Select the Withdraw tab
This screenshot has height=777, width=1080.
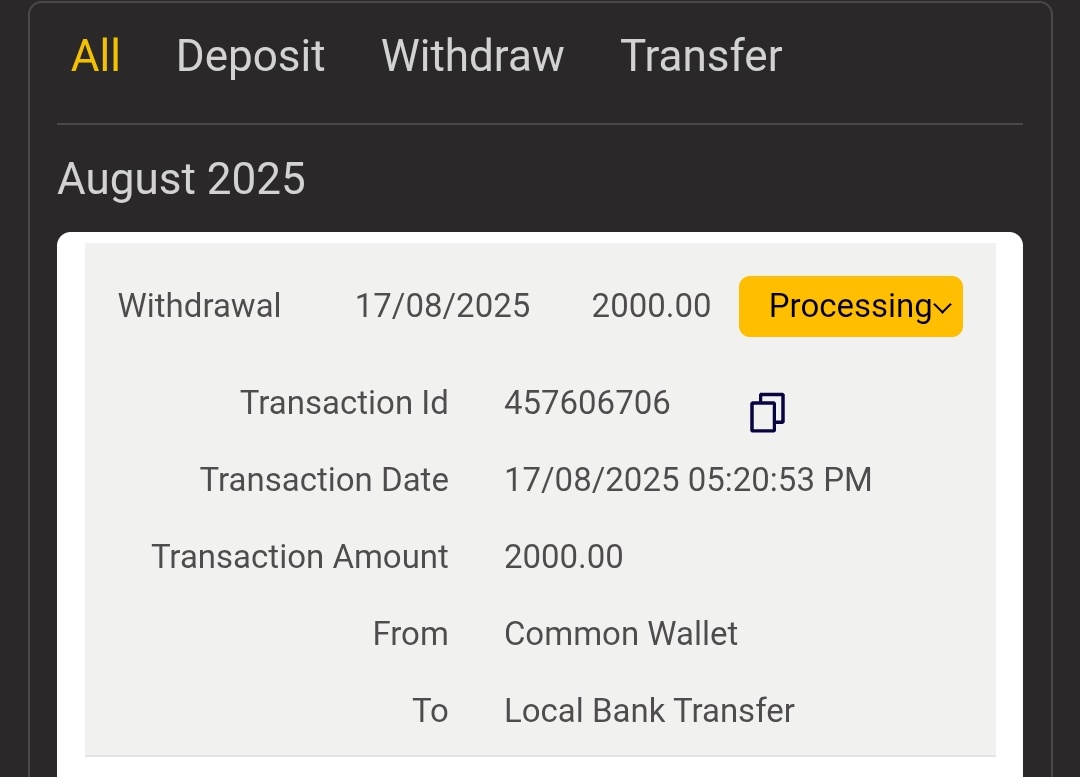point(472,56)
